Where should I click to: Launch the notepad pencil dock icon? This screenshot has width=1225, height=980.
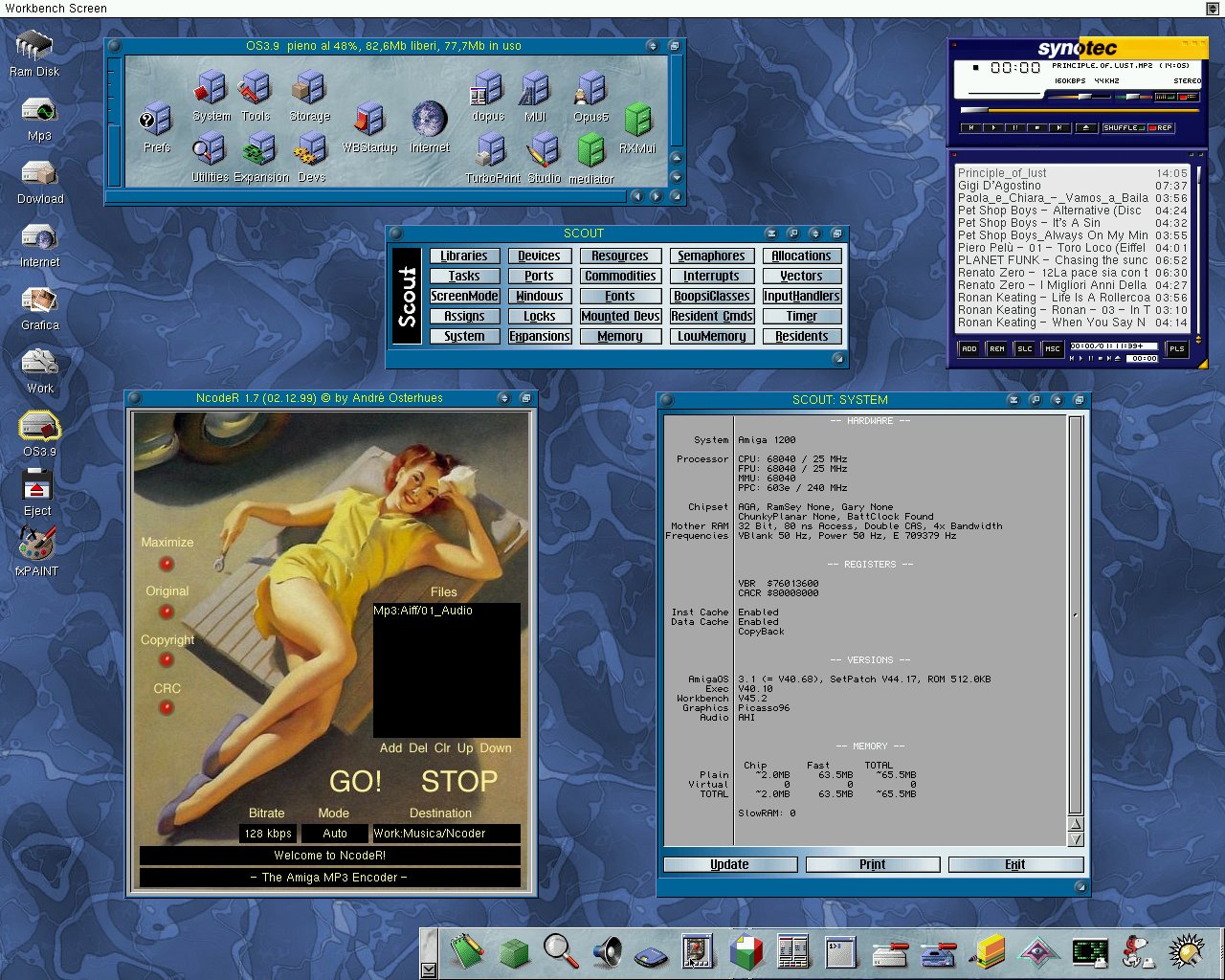pos(468,951)
